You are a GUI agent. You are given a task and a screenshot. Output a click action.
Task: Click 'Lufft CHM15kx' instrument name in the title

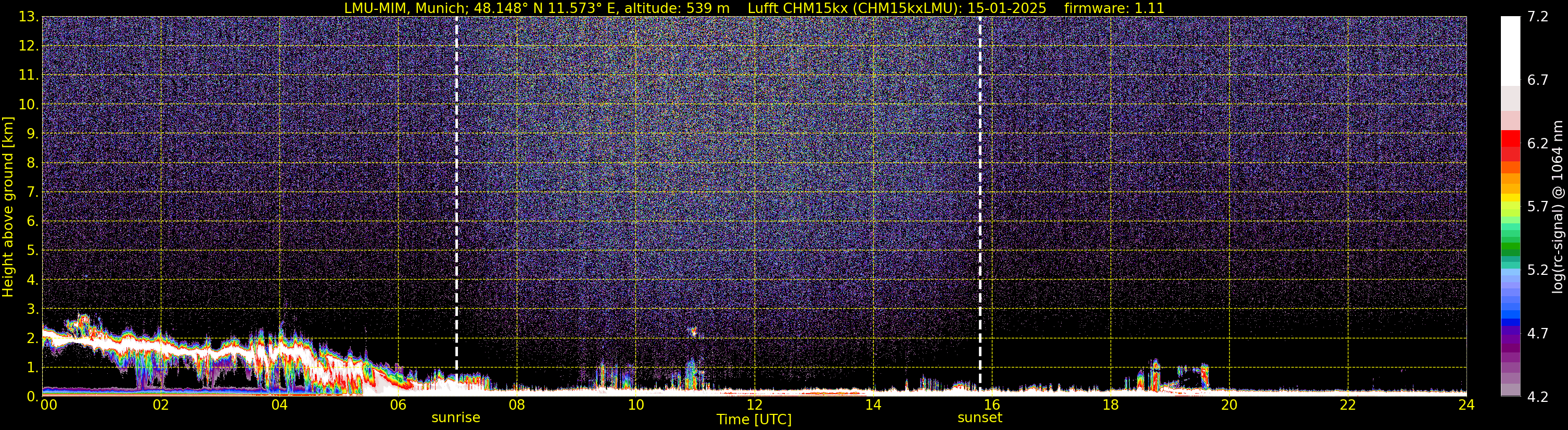pyautogui.click(x=799, y=8)
